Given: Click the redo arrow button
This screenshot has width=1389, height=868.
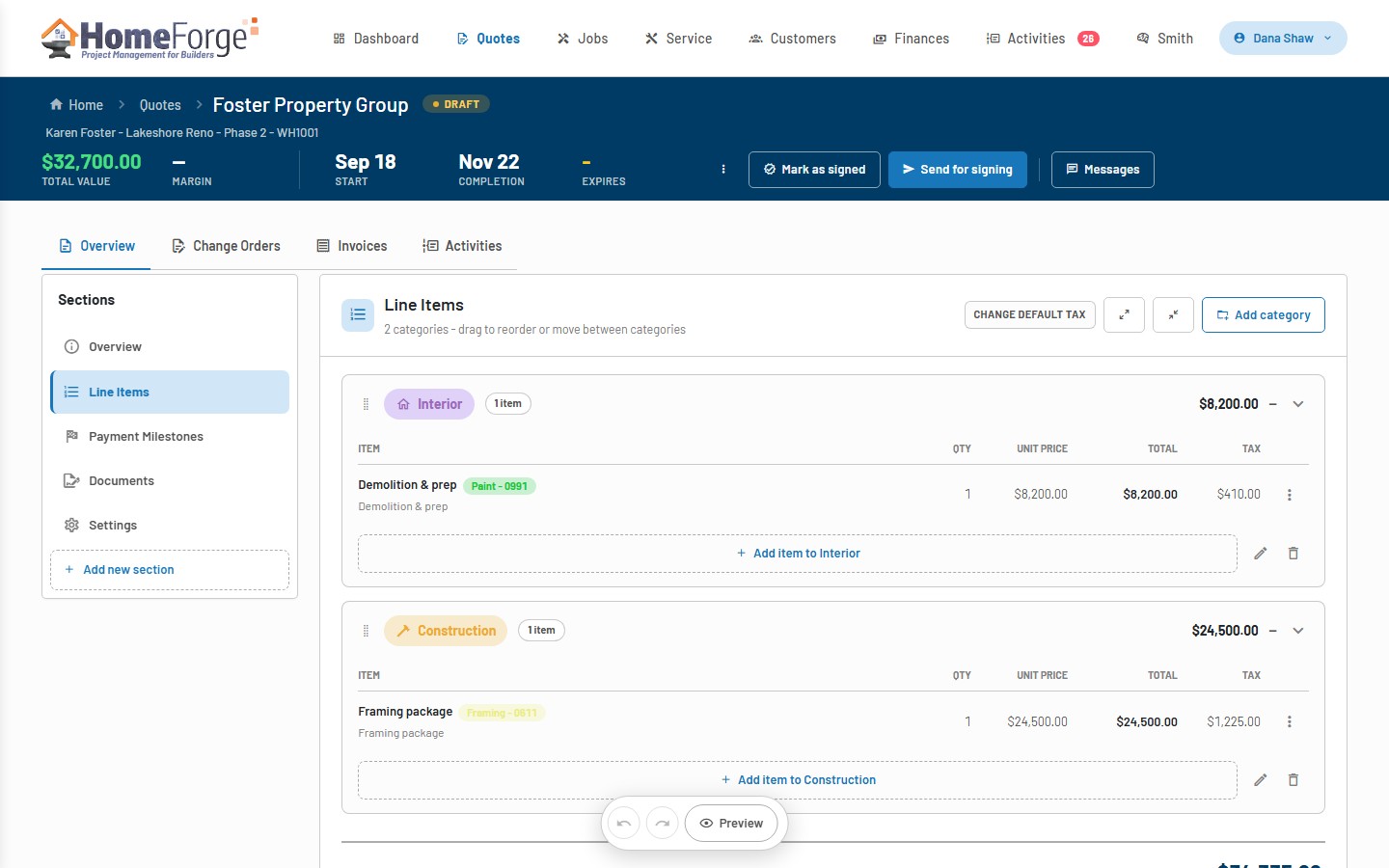Looking at the screenshot, I should (x=663, y=824).
